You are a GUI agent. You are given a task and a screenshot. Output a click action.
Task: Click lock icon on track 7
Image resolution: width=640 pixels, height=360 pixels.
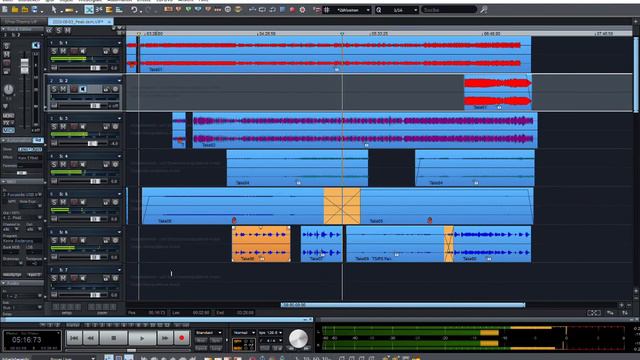pos(106,278)
